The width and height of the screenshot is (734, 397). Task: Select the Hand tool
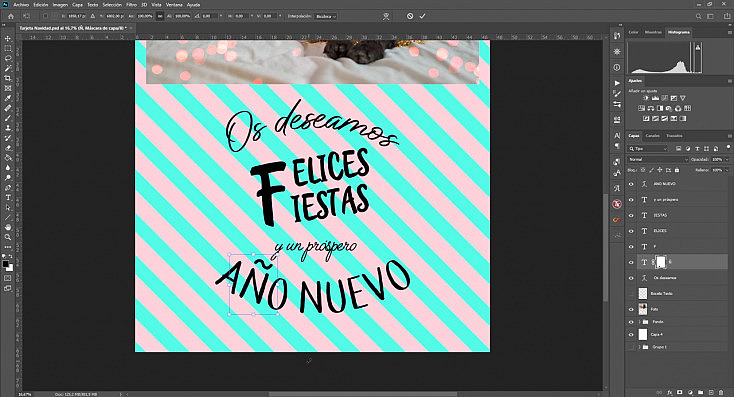coord(8,227)
